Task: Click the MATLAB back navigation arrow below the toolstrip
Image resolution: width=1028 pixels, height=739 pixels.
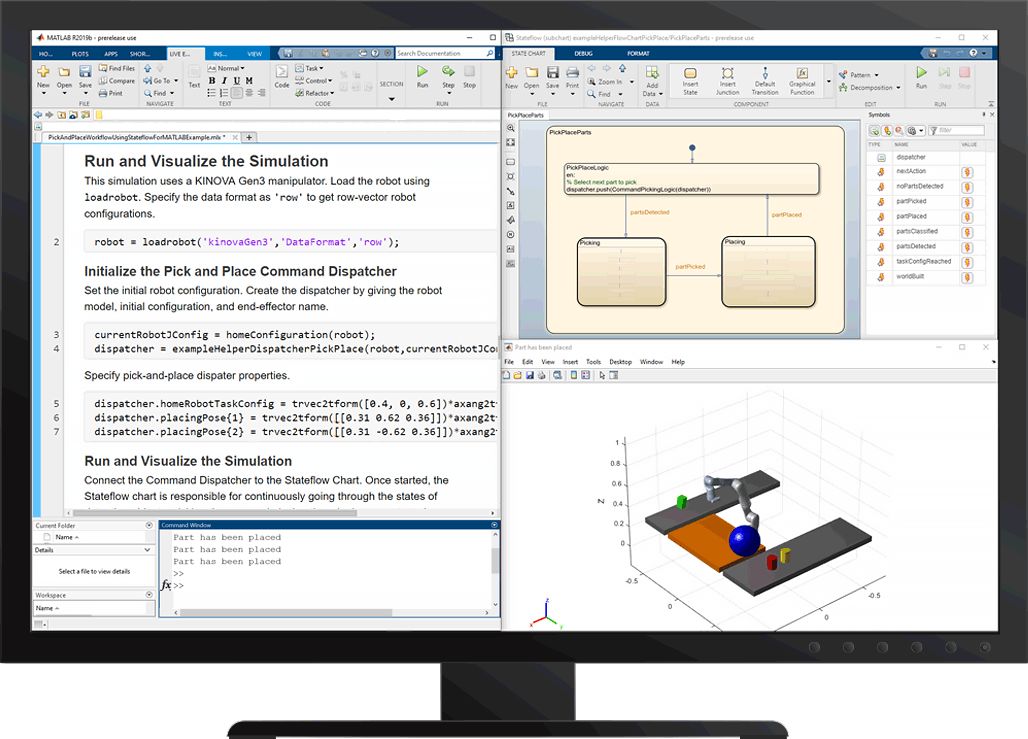Action: pyautogui.click(x=38, y=115)
